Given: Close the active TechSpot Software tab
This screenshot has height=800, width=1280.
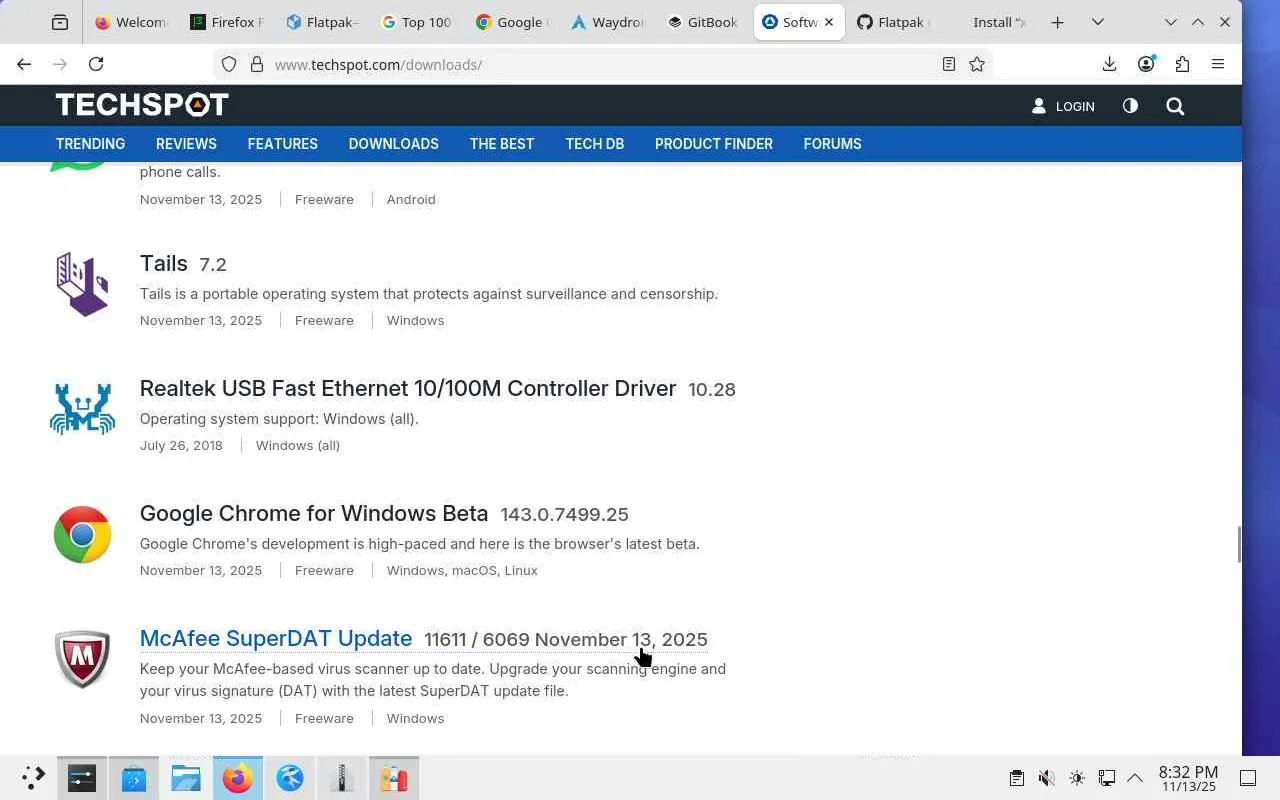Looking at the screenshot, I should (829, 22).
